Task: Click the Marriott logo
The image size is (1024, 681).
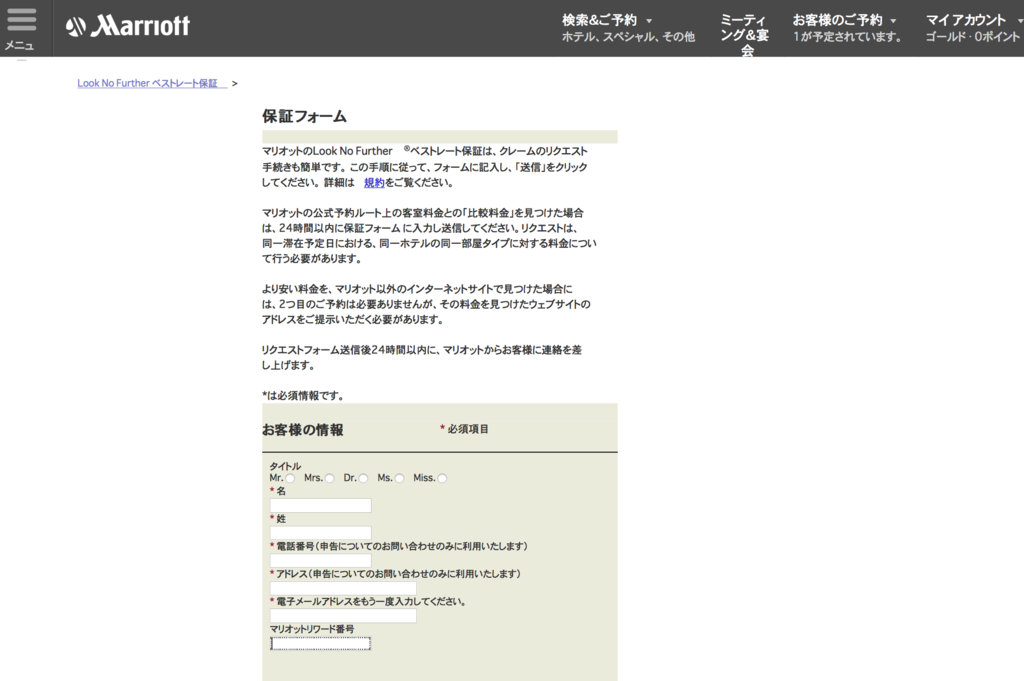Action: pyautogui.click(x=128, y=25)
